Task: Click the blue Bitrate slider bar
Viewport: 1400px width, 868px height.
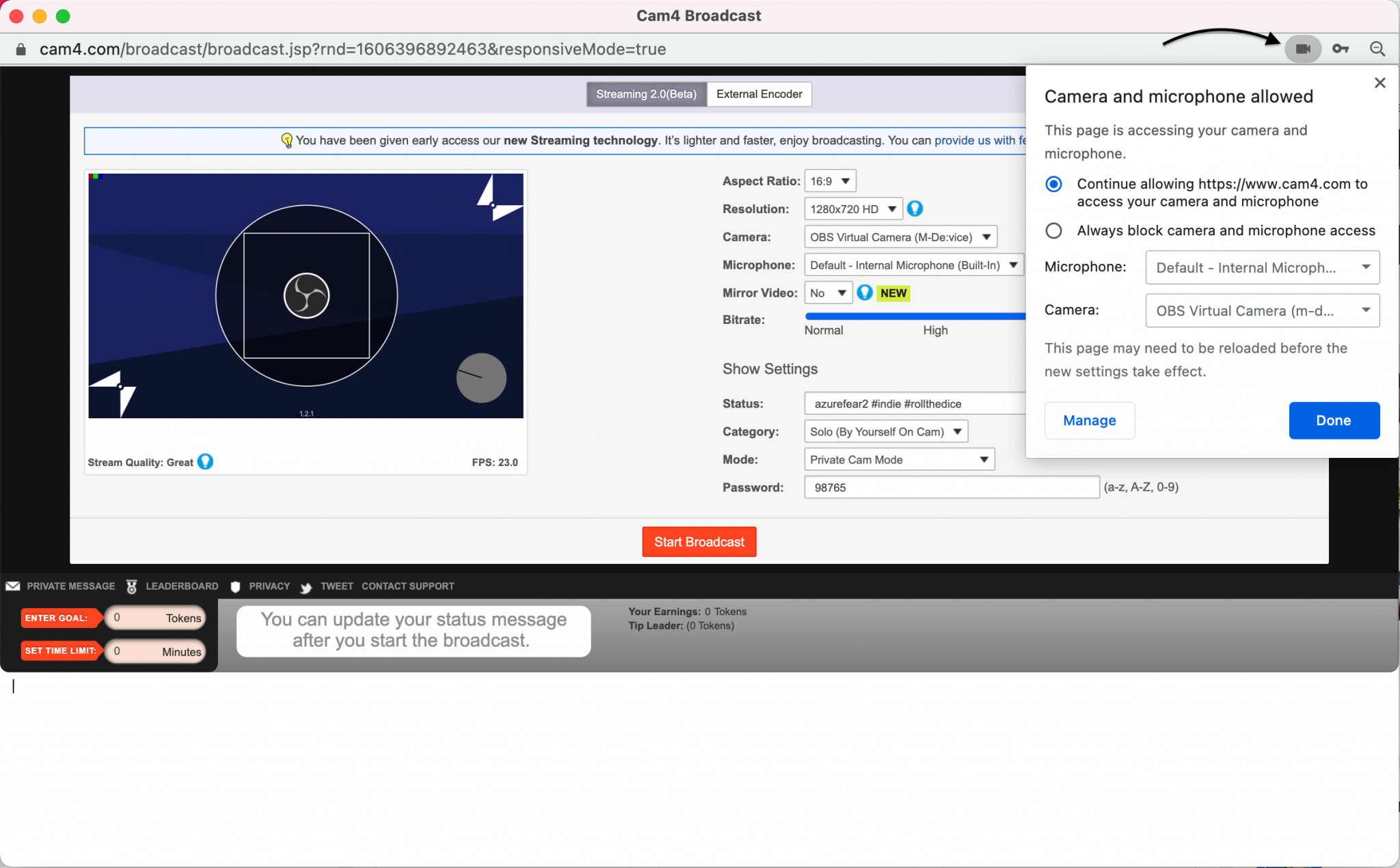Action: 915,316
